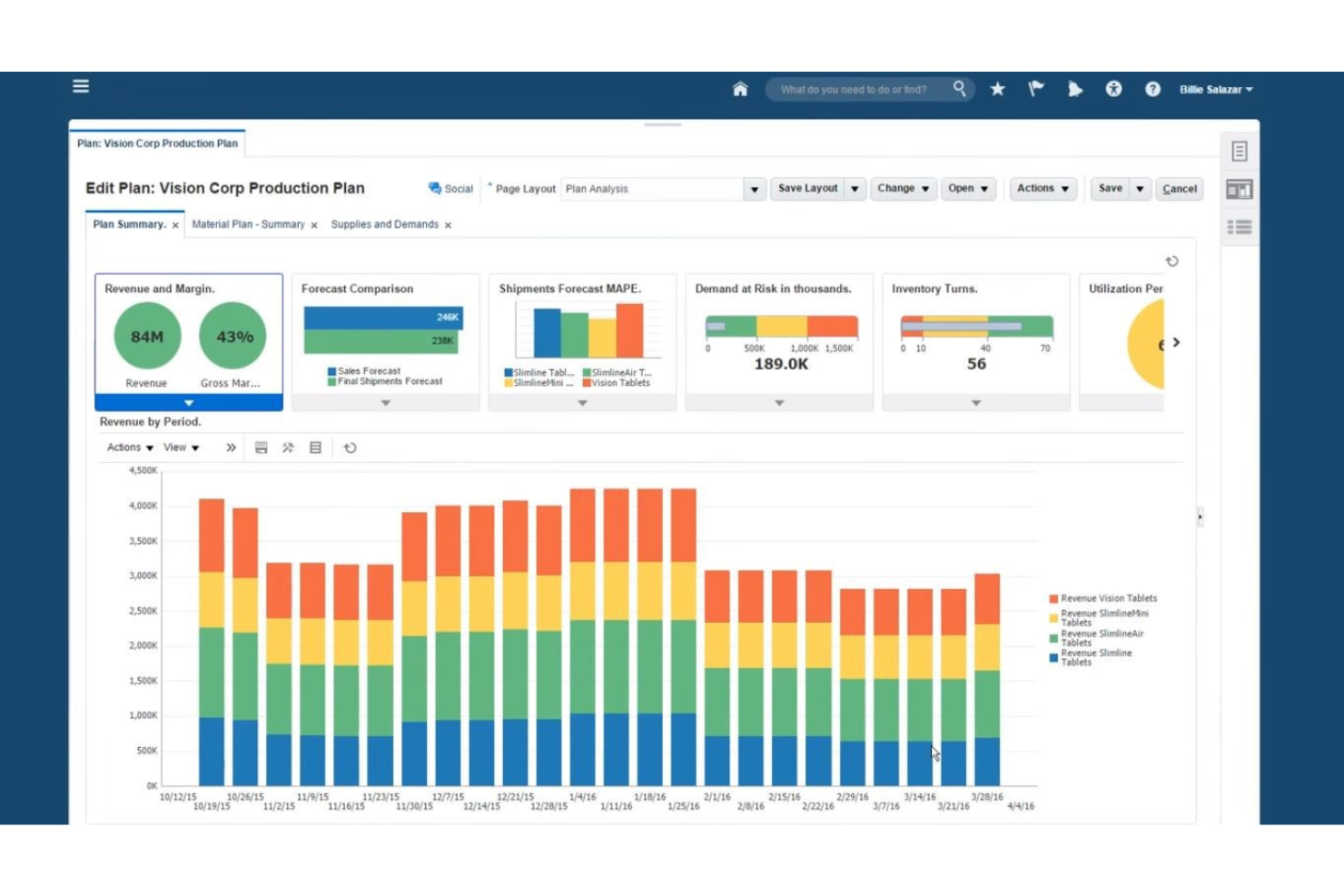Show more chart toolbar items chevron
Image resolution: width=1344 pixels, height=896 pixels.
coord(231,448)
